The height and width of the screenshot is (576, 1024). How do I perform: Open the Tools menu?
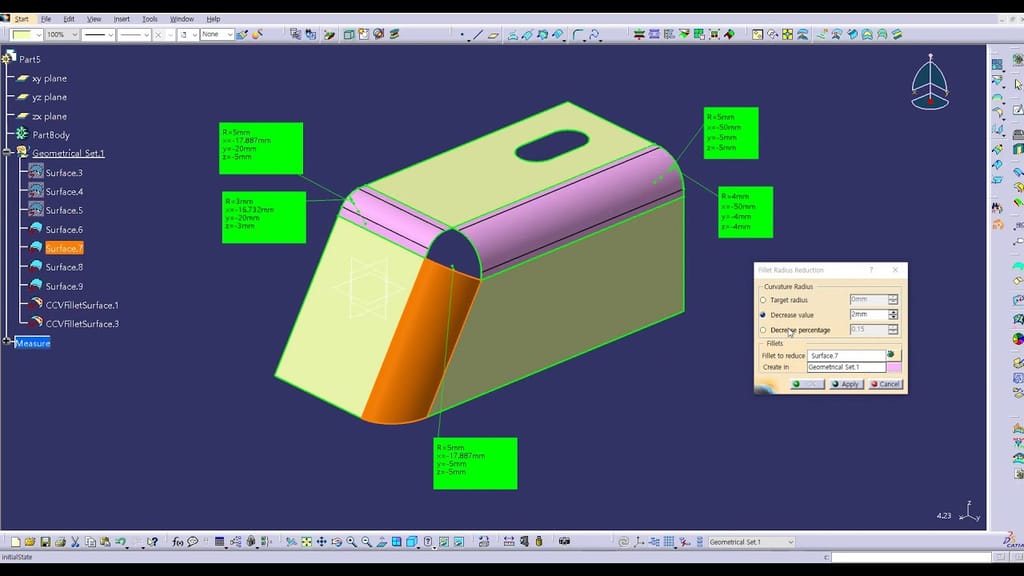(x=149, y=19)
